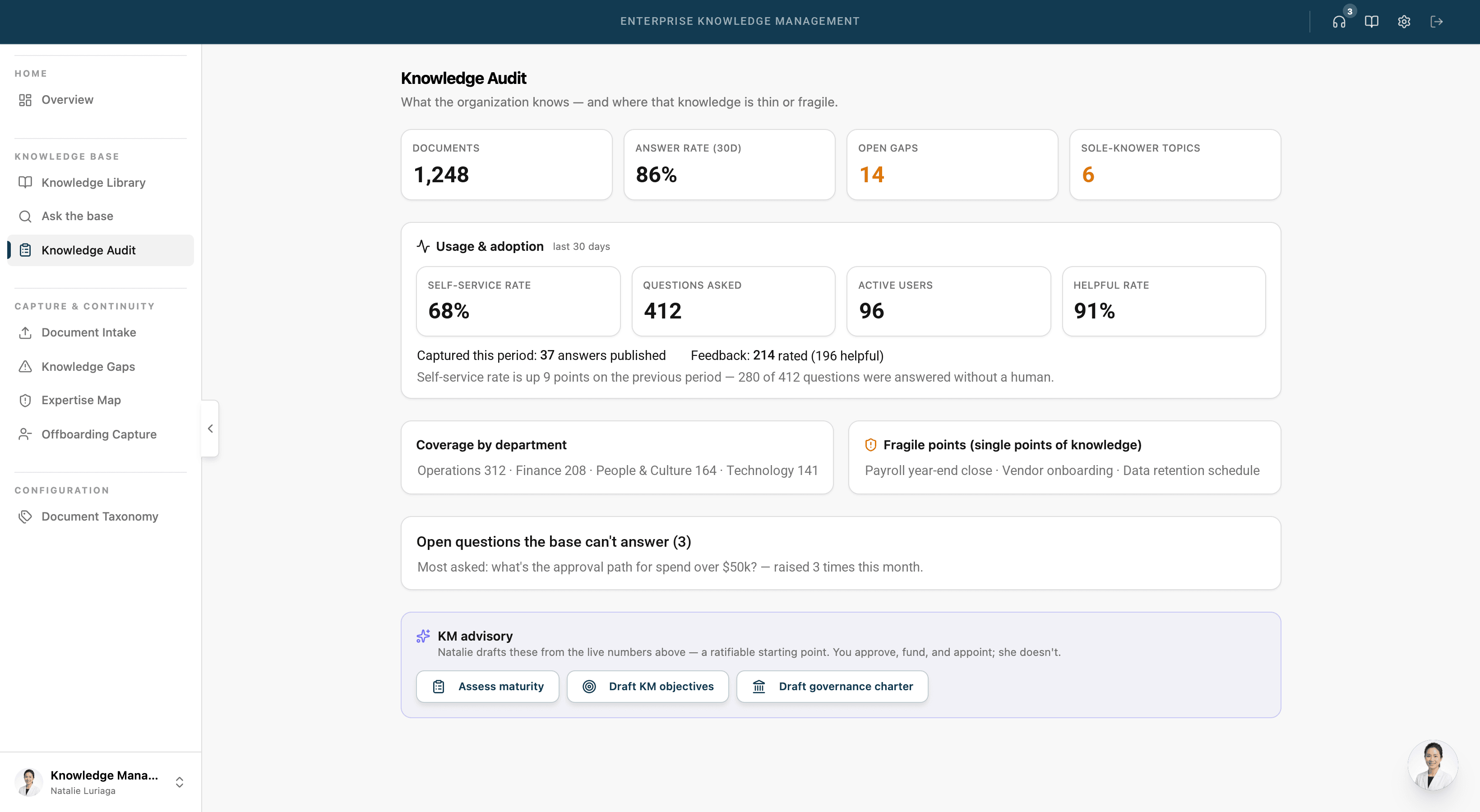Click the Document Intake upload icon
Viewport: 1480px width, 812px height.
(25, 332)
